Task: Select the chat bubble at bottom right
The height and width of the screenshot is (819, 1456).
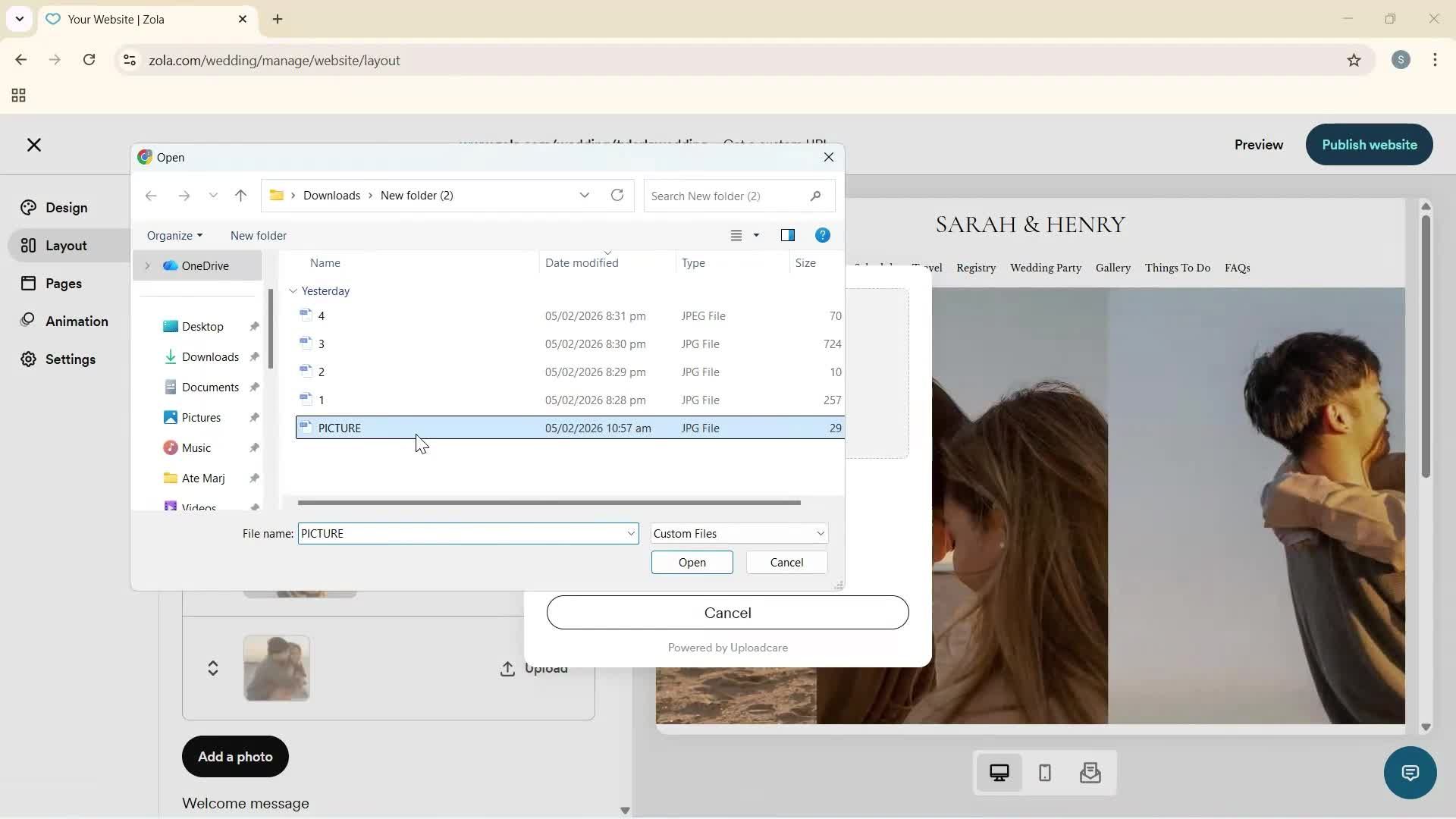Action: point(1409,773)
